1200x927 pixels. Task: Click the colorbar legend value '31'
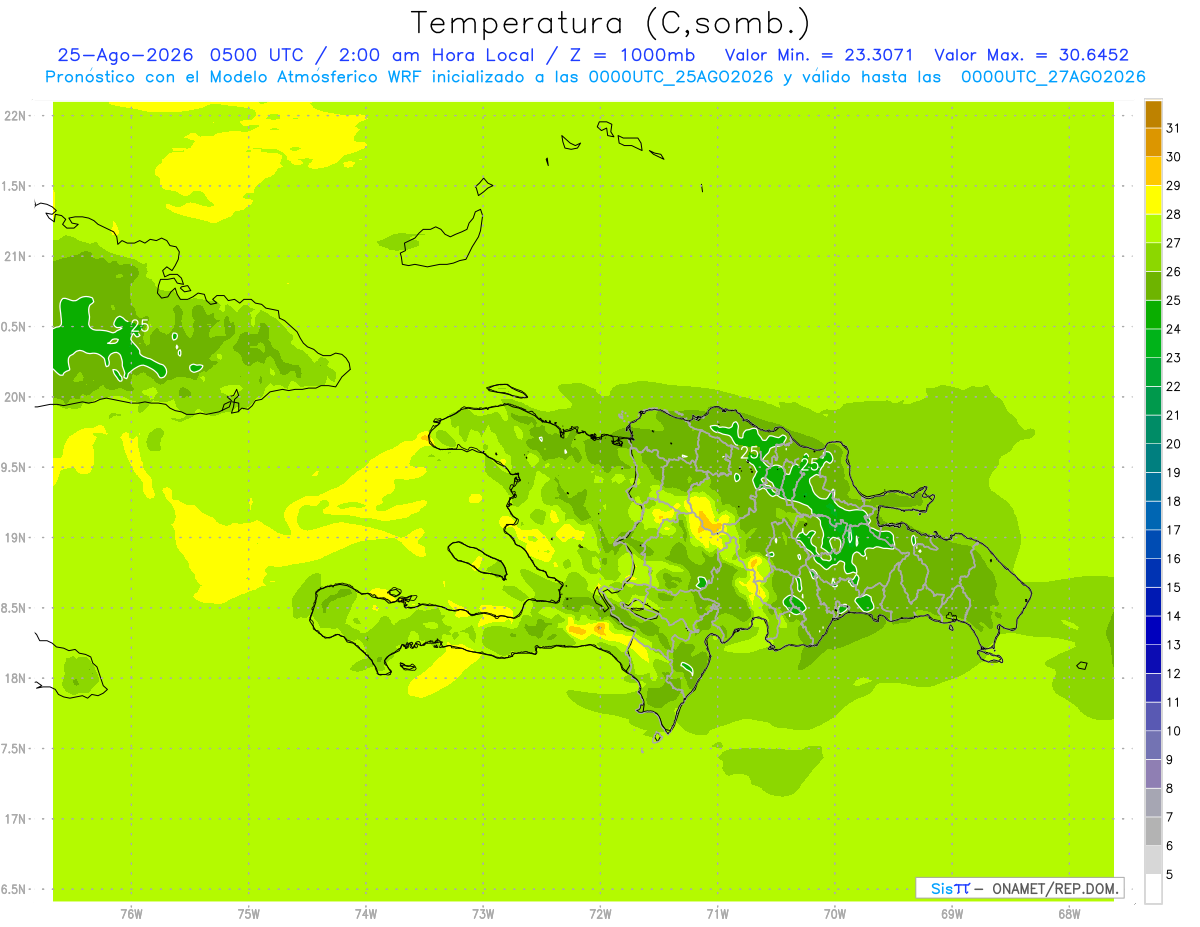(x=1173, y=128)
